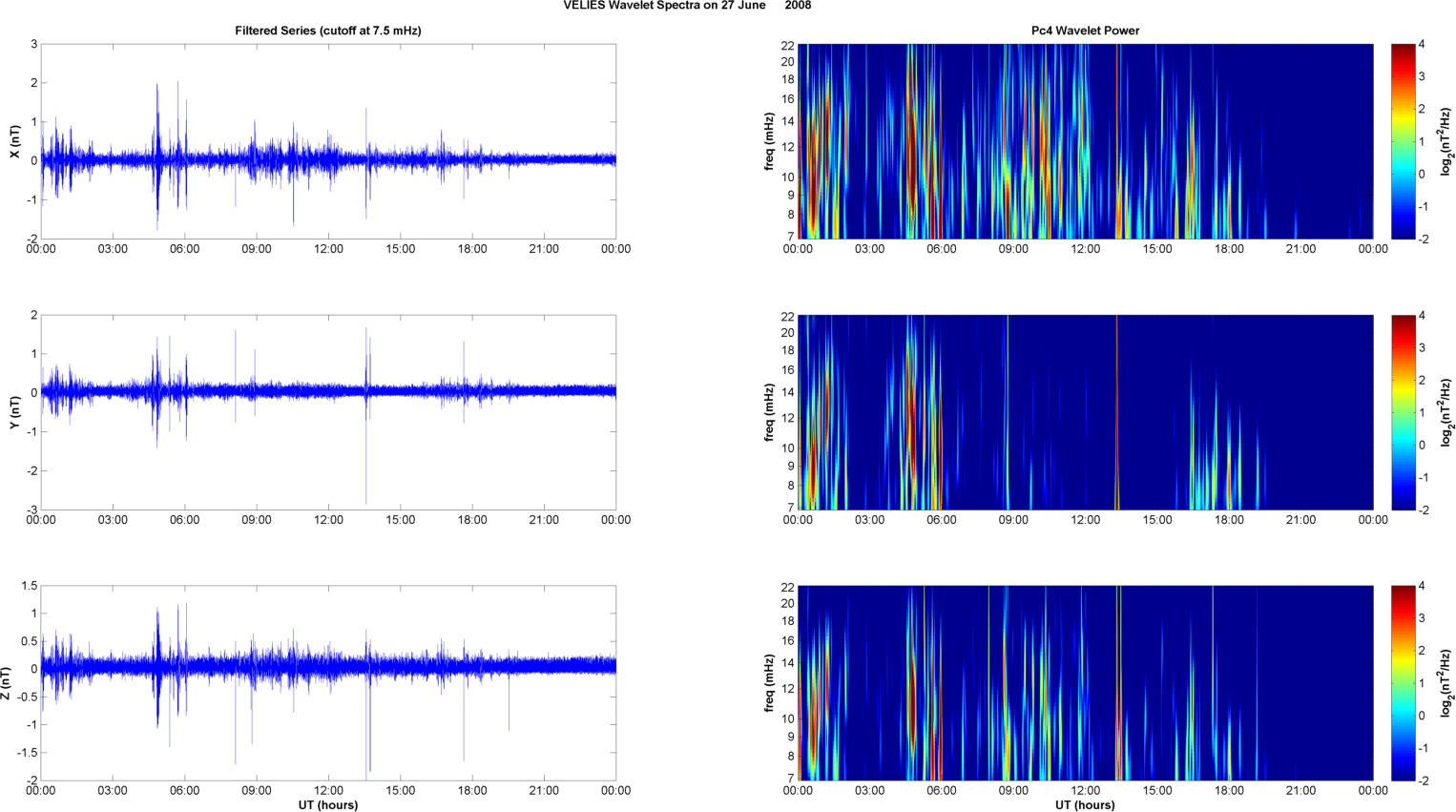This screenshot has width=1456, height=812.
Task: Click the "10" frequency tick on bottom spectrogram
Action: coord(788,718)
